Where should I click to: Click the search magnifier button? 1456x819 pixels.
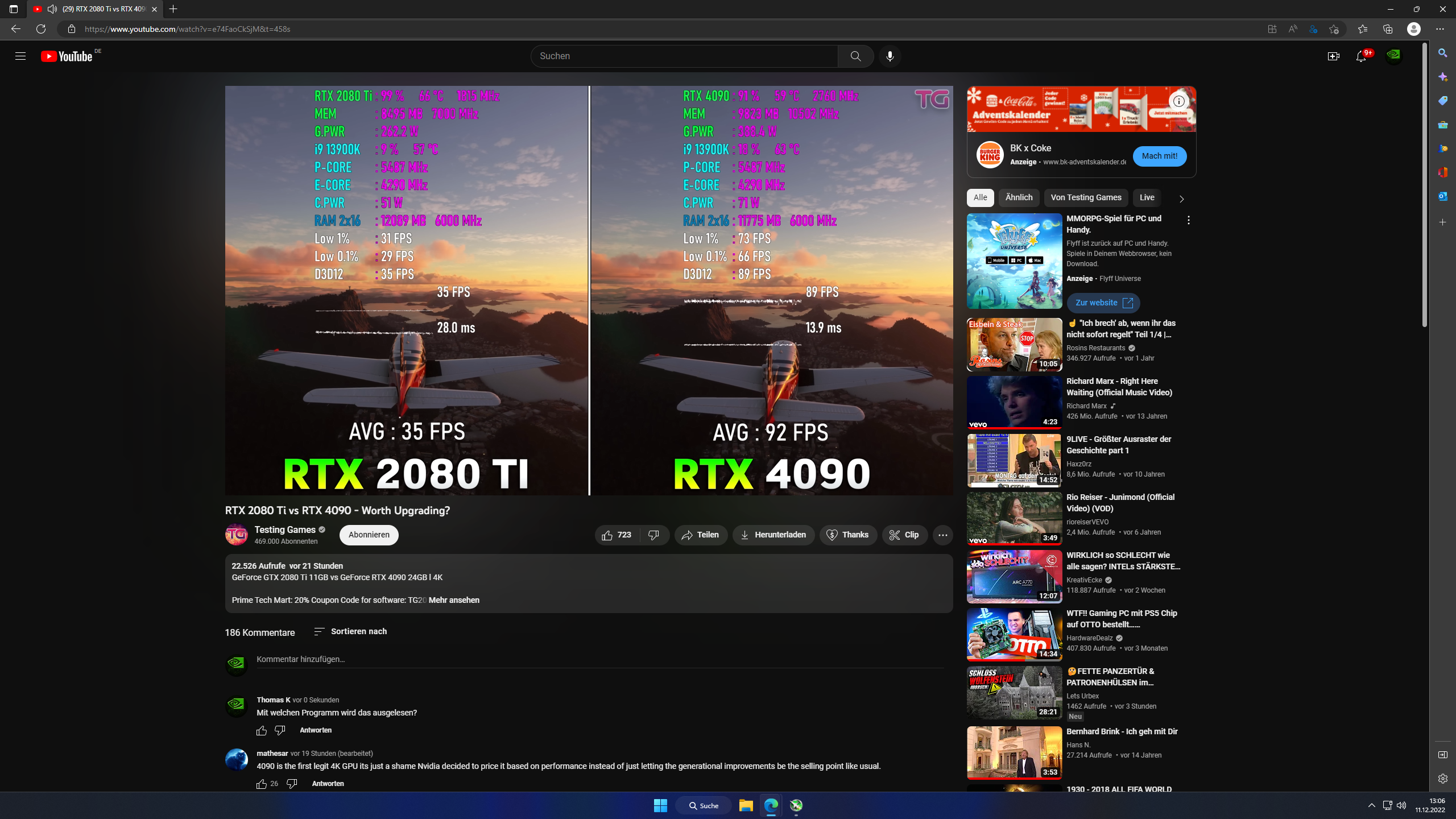click(x=855, y=56)
